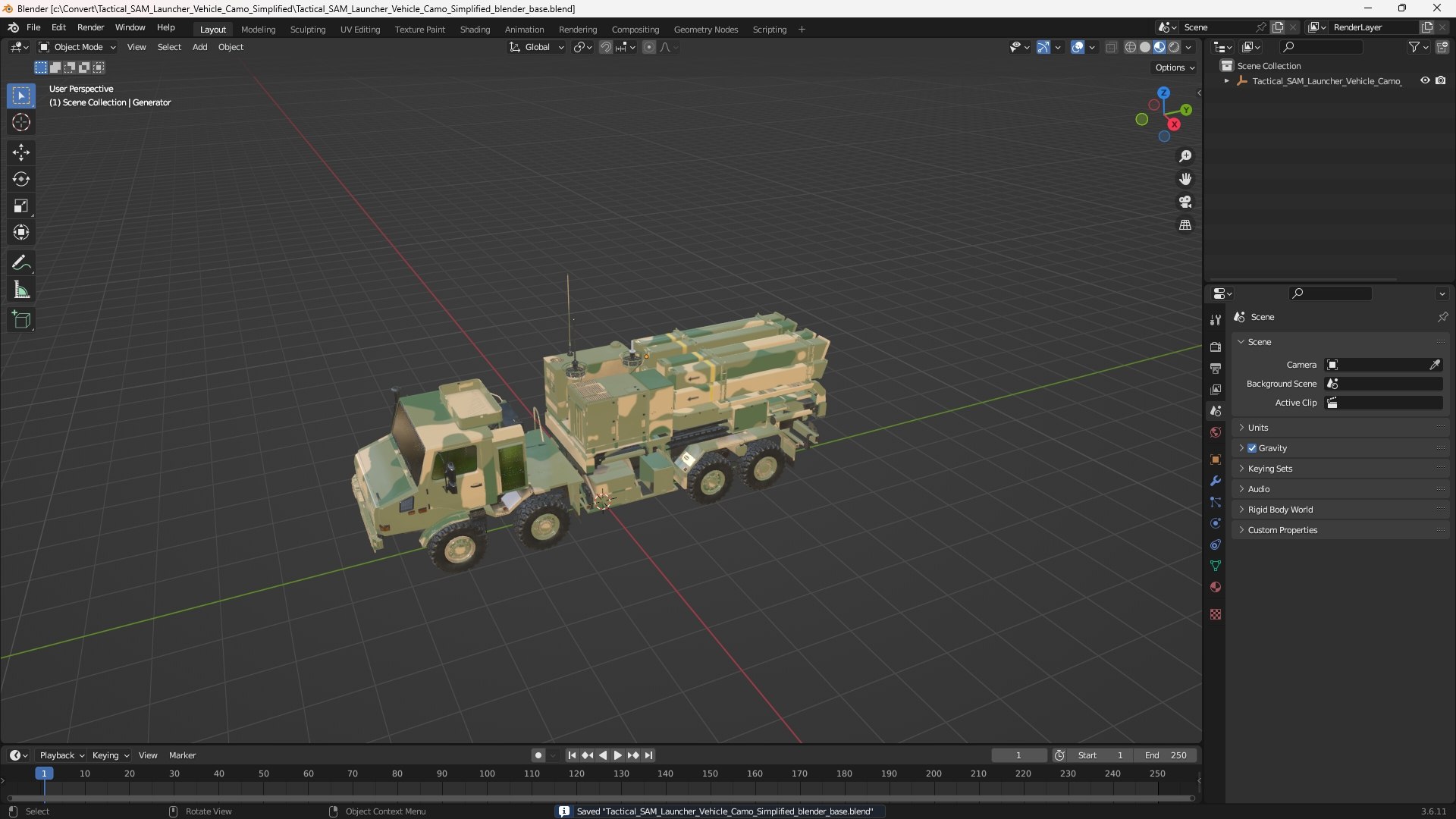Toggle viewport gizmos button

pos(1043,47)
